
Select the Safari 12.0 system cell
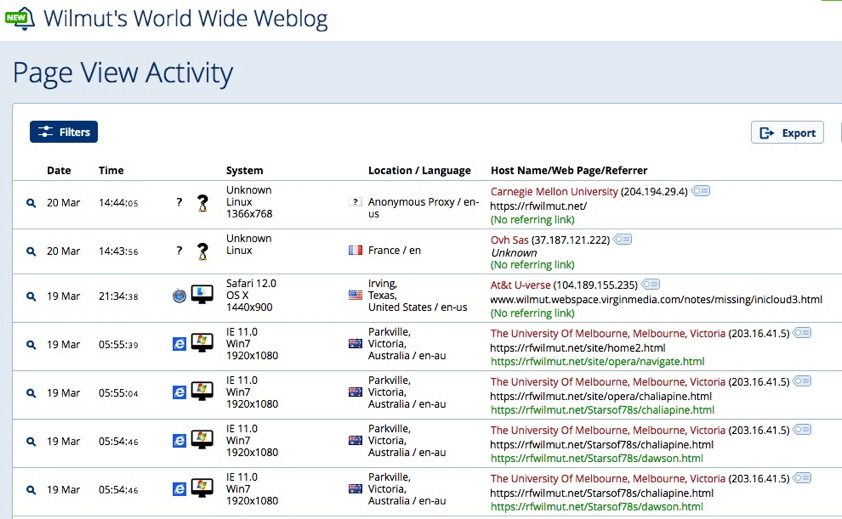pos(251,295)
